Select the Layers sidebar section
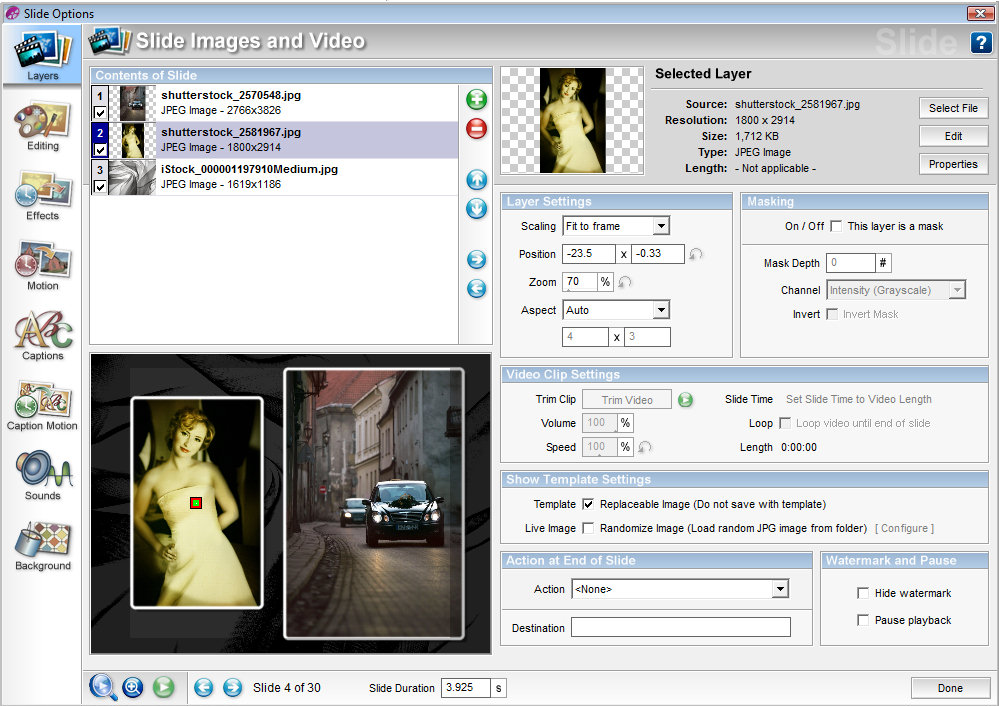The width and height of the screenshot is (999, 706). coord(42,56)
